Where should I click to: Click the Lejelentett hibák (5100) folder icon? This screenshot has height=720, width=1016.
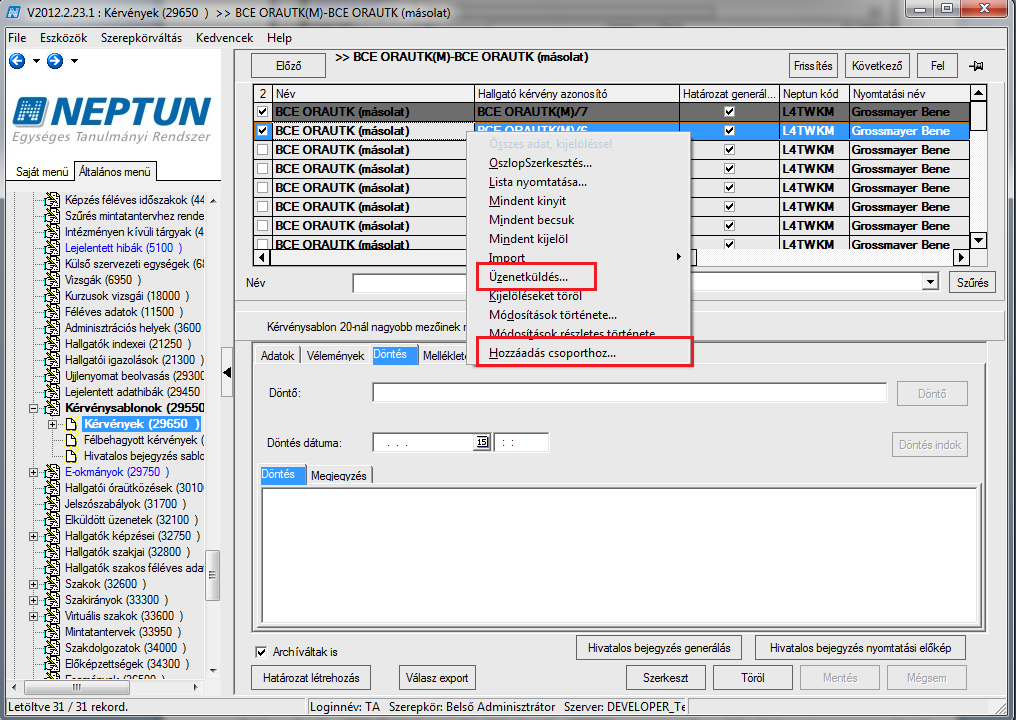pos(52,248)
